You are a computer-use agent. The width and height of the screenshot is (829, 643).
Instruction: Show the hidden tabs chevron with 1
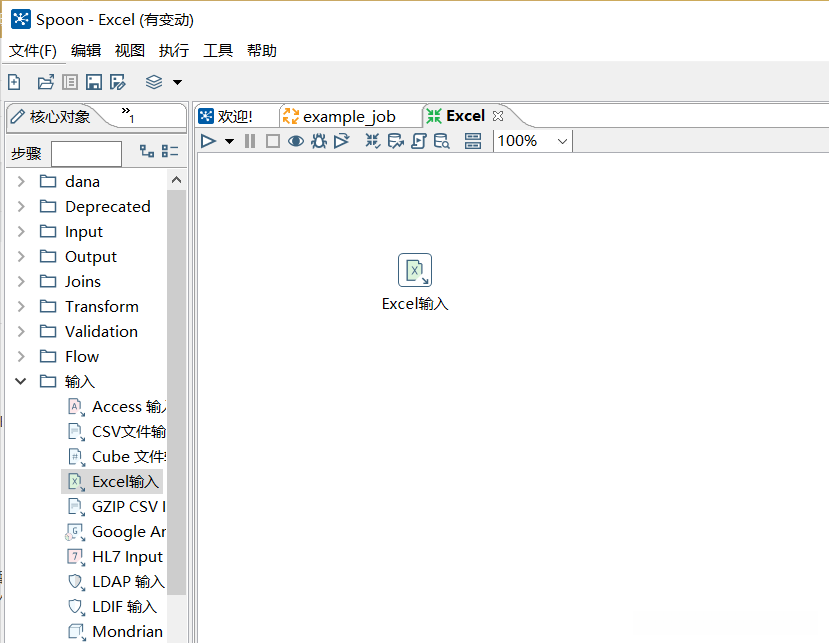point(127,115)
